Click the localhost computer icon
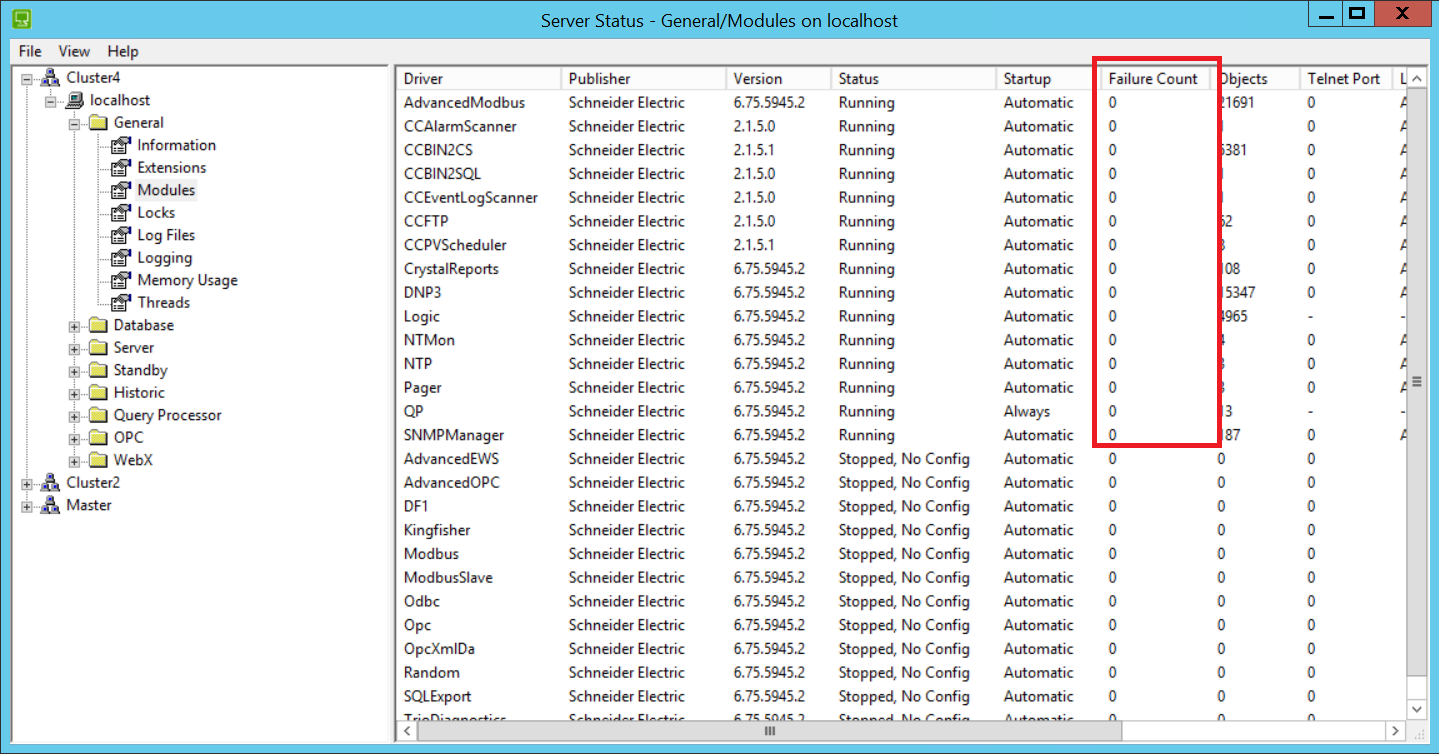This screenshot has width=1439, height=754. coord(74,100)
